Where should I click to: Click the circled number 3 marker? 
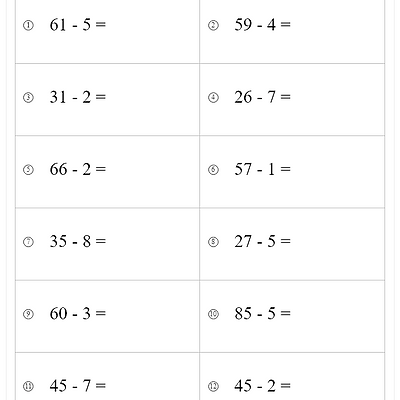[x=28, y=98]
